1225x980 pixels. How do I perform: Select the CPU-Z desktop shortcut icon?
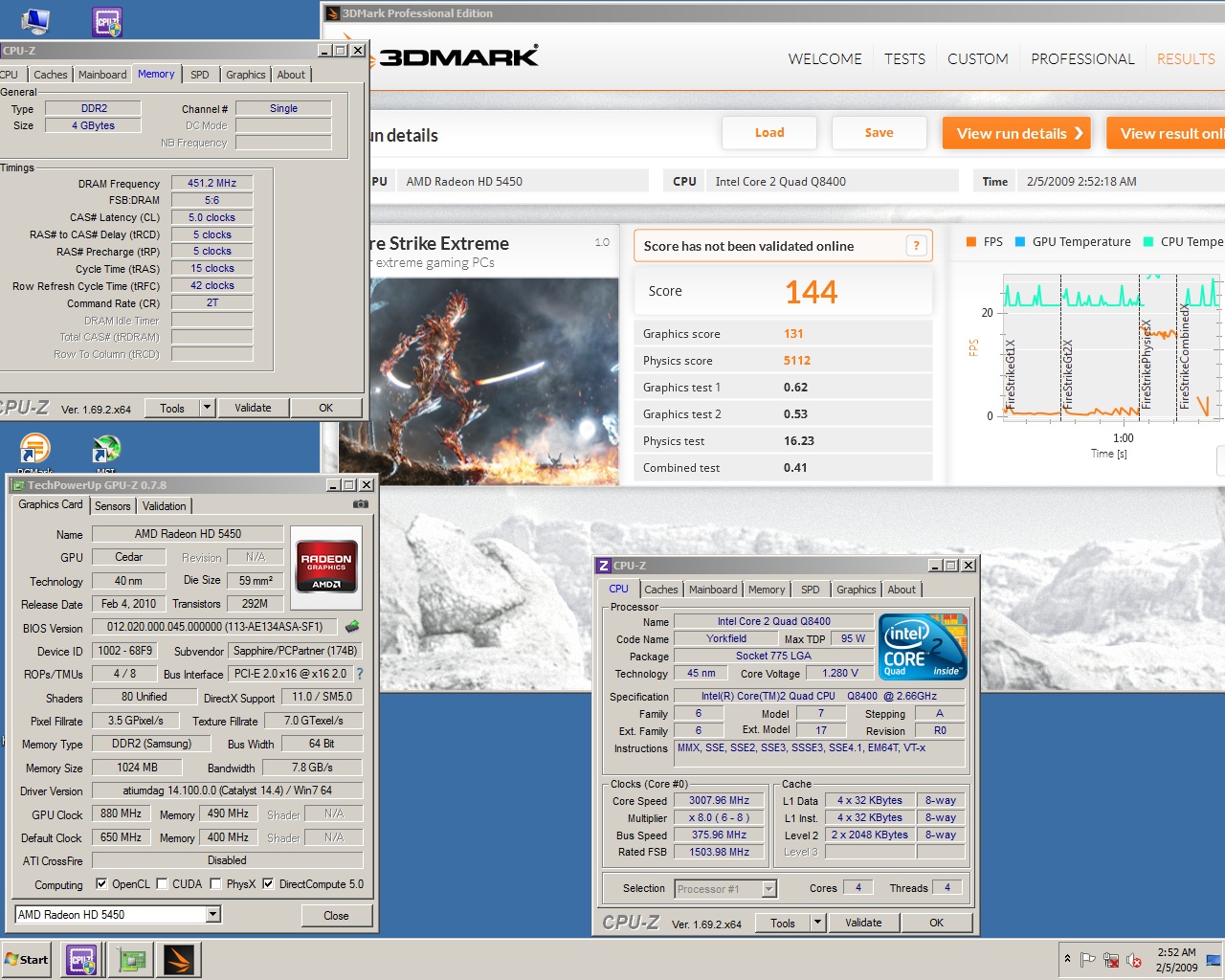click(107, 21)
